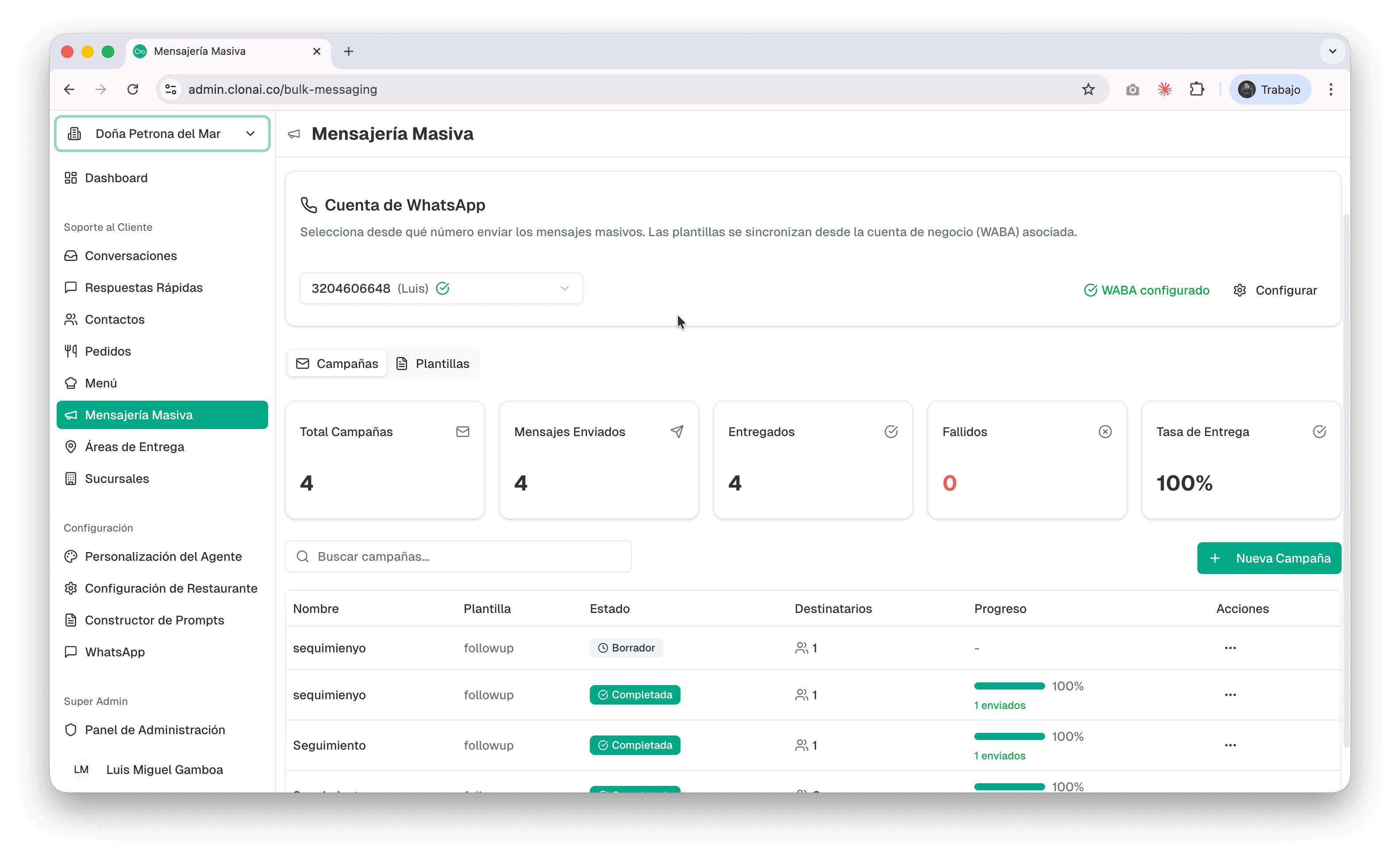Click the Mensajes Enviados paper plane icon

677,432
